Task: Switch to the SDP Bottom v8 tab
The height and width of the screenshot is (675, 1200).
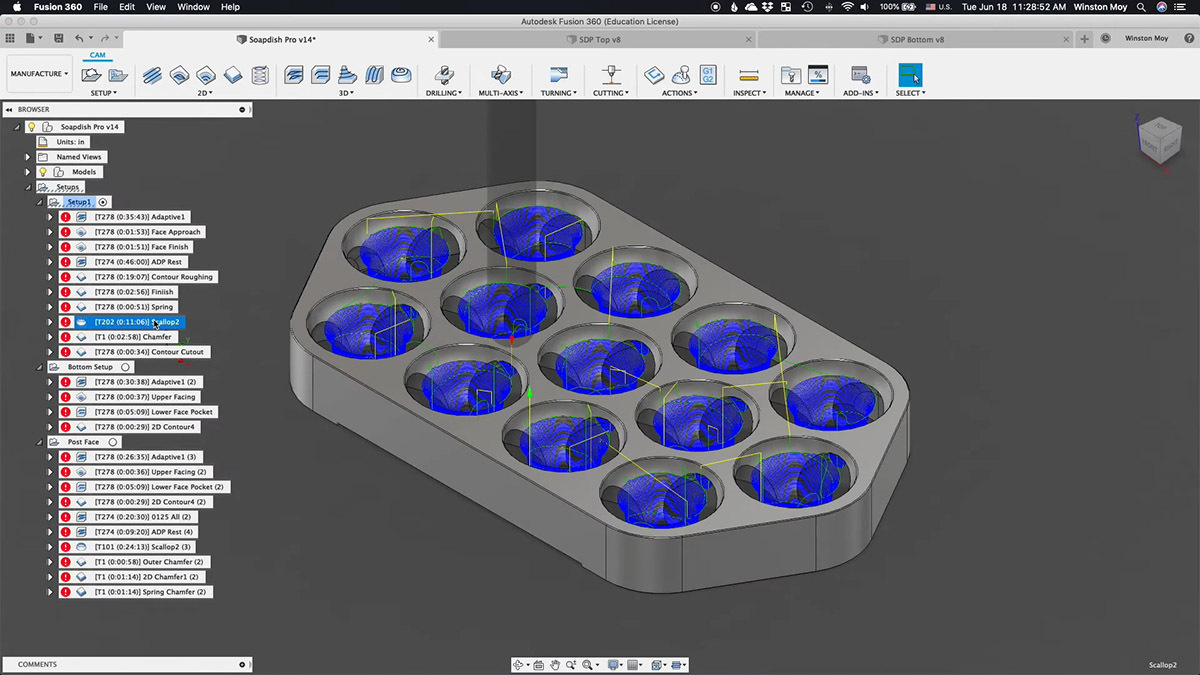Action: [x=910, y=40]
